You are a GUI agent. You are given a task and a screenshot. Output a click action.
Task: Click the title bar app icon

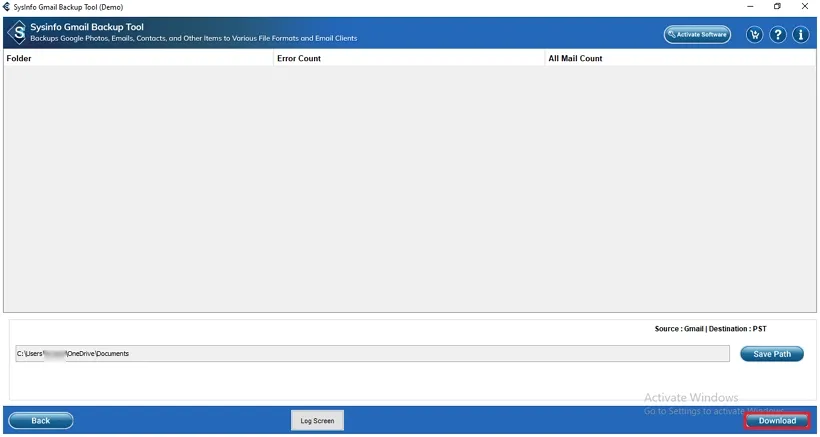pos(7,7)
